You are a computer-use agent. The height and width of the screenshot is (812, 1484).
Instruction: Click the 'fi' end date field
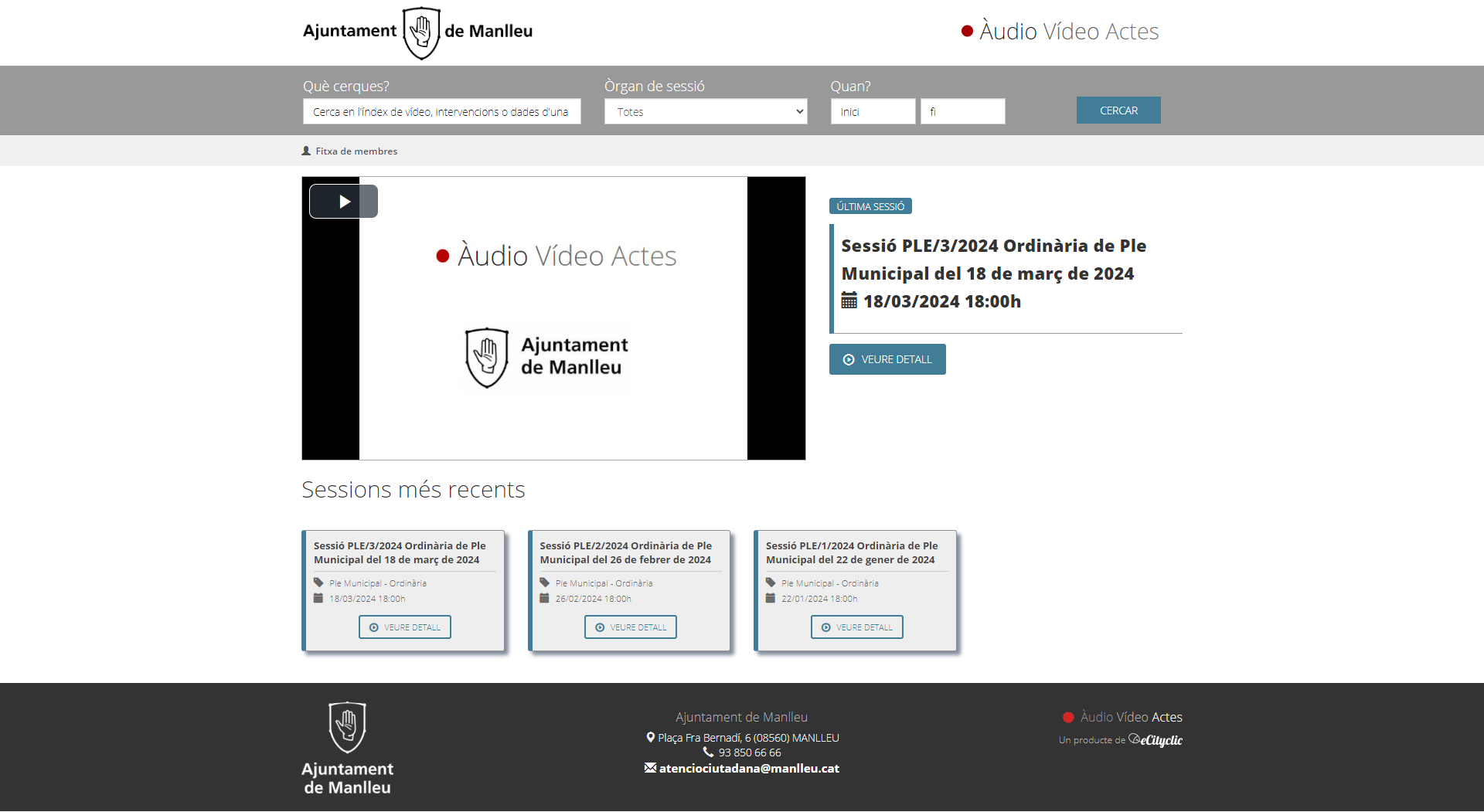pos(962,111)
